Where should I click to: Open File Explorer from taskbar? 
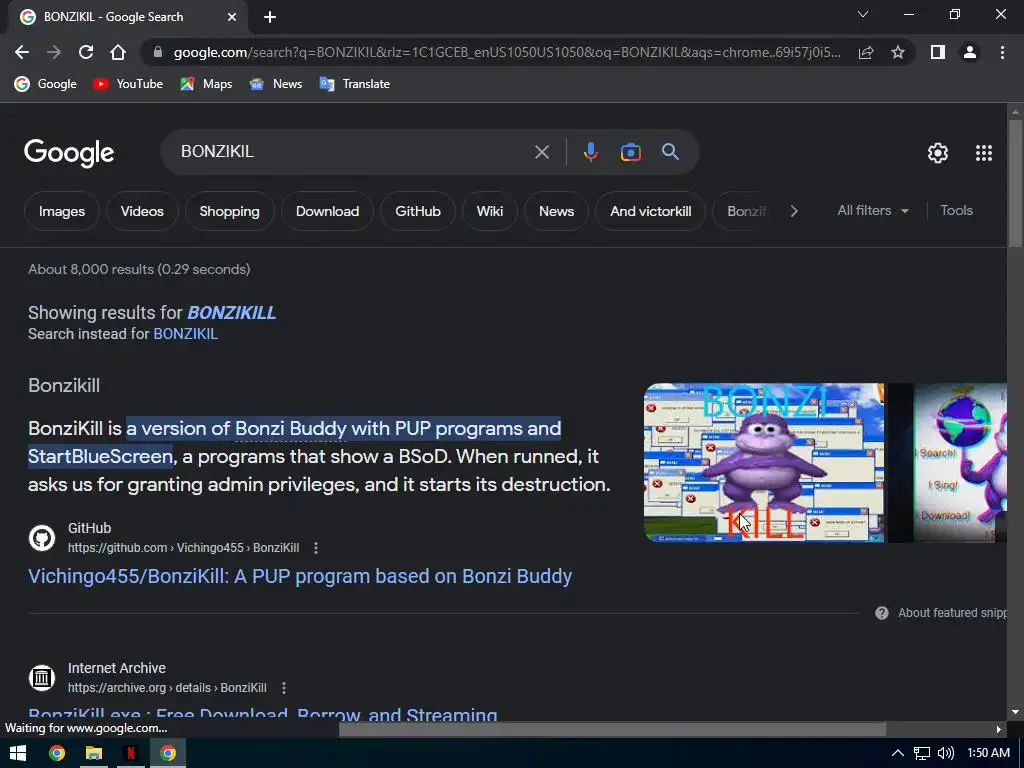coord(94,753)
